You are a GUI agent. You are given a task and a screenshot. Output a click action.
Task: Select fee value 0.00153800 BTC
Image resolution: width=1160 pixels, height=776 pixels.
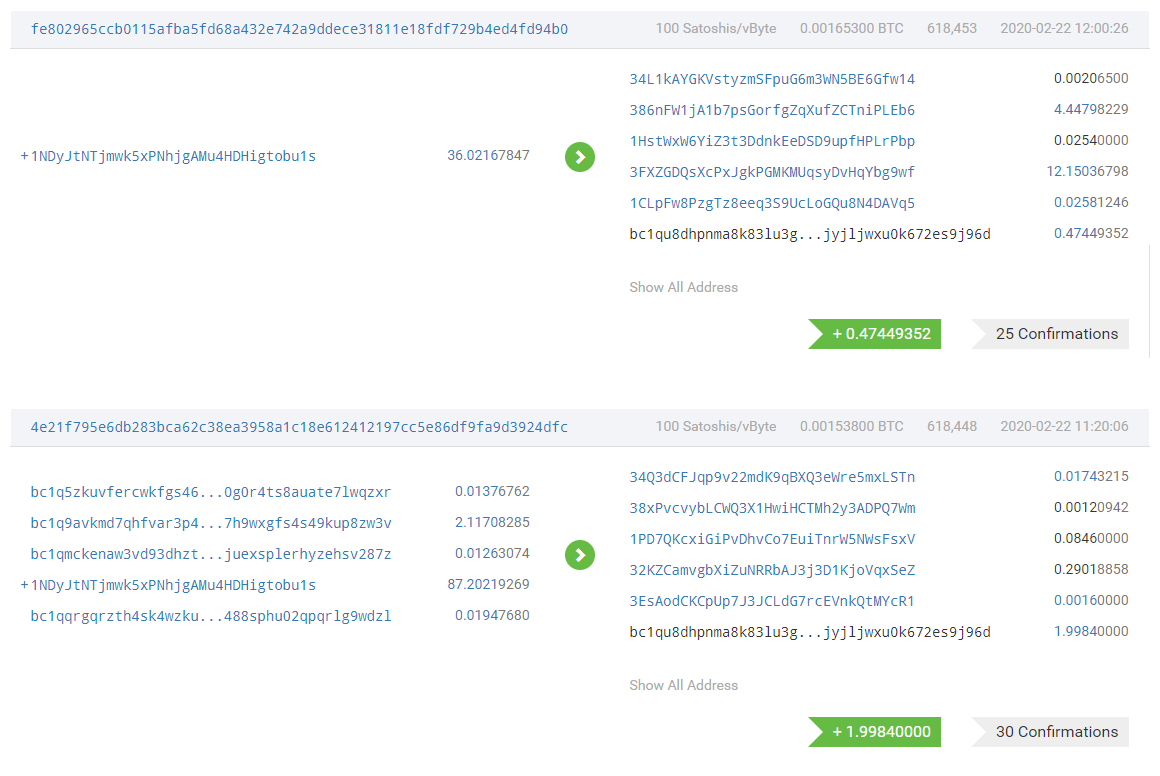tap(852, 426)
